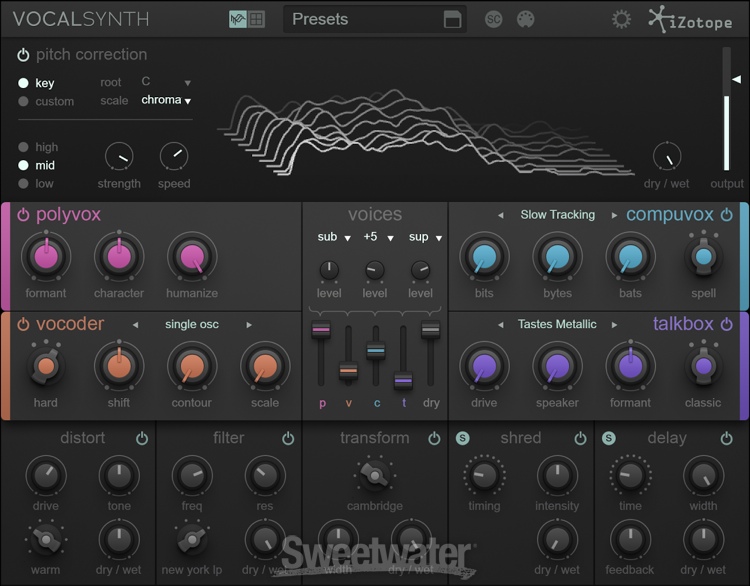Toggle the shred effect power button
This screenshot has height=586, width=750.
(x=580, y=438)
